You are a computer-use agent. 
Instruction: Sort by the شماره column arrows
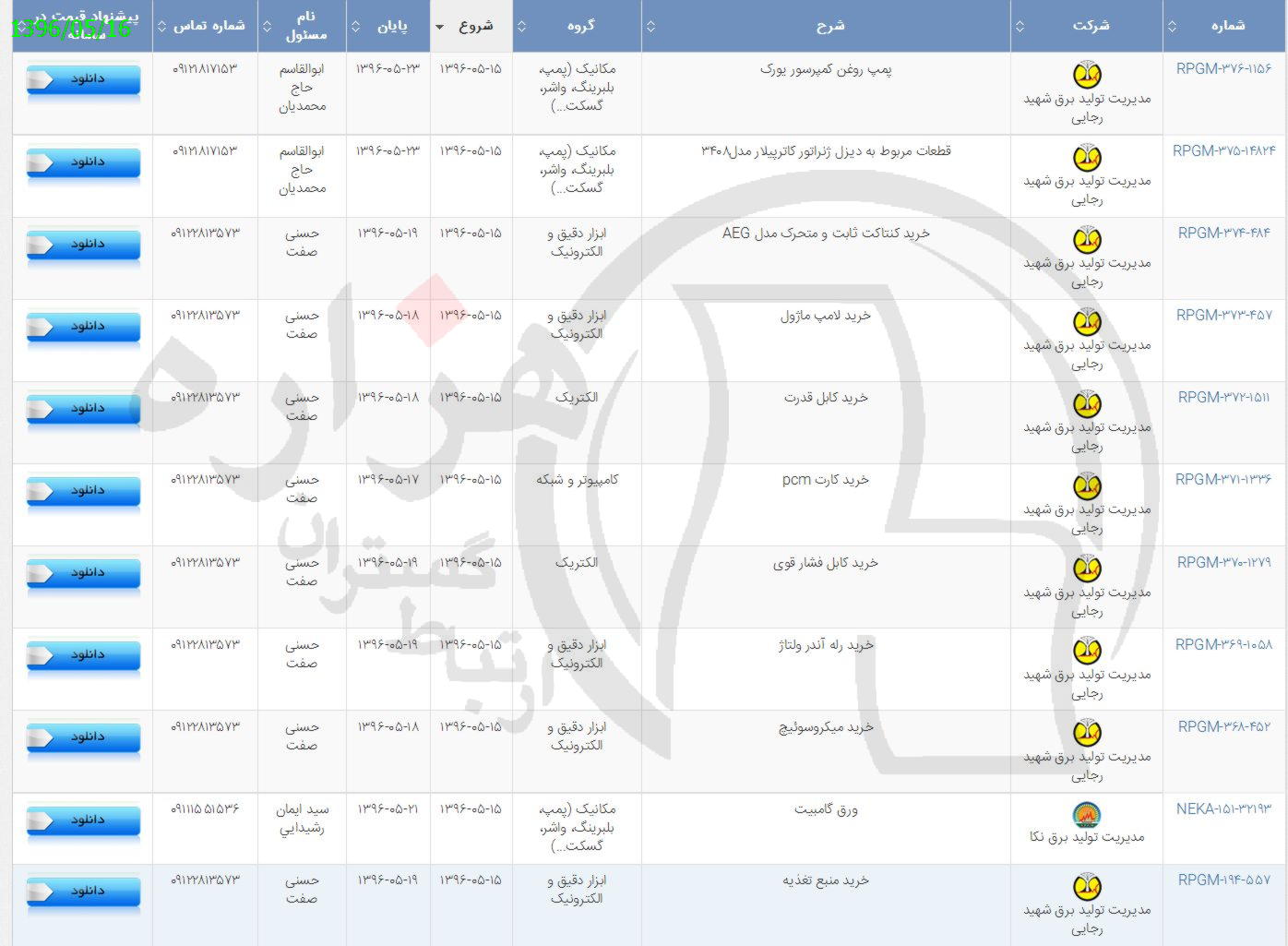pyautogui.click(x=1172, y=26)
